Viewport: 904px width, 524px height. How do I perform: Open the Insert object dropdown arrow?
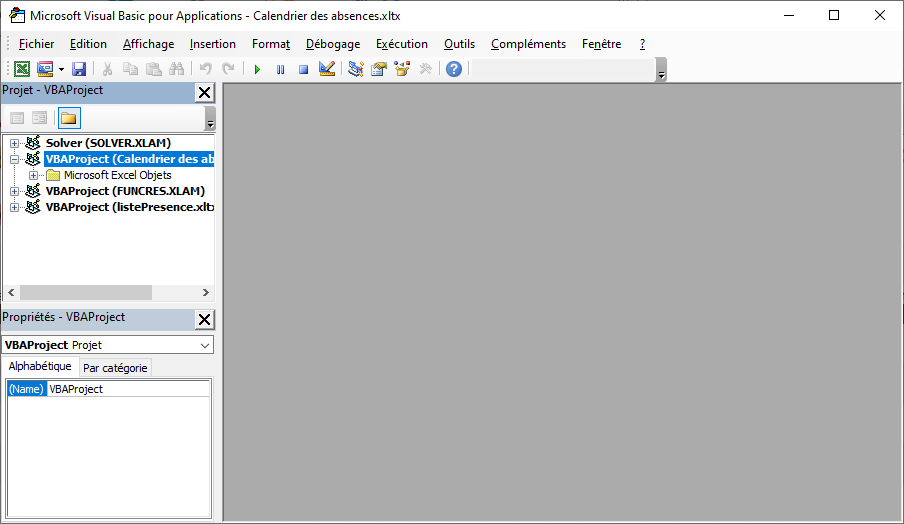(x=61, y=69)
